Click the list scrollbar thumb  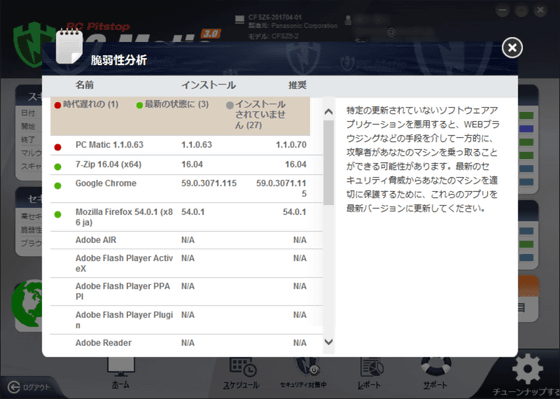(x=329, y=163)
